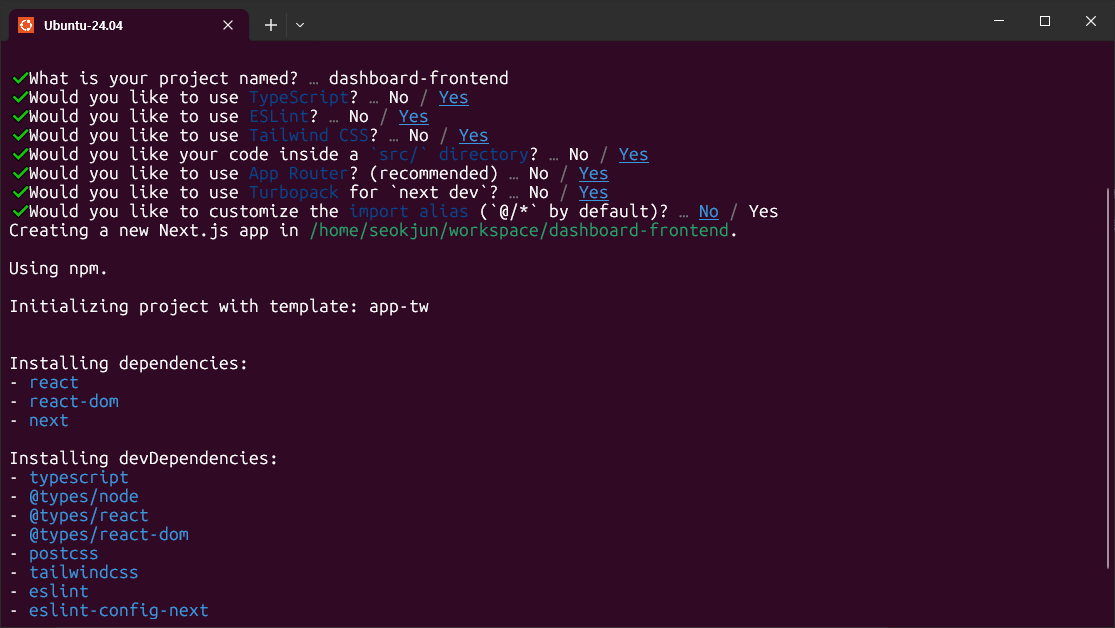1115x628 pixels.
Task: Click the Yes answer for TypeScript
Action: pyautogui.click(x=454, y=97)
